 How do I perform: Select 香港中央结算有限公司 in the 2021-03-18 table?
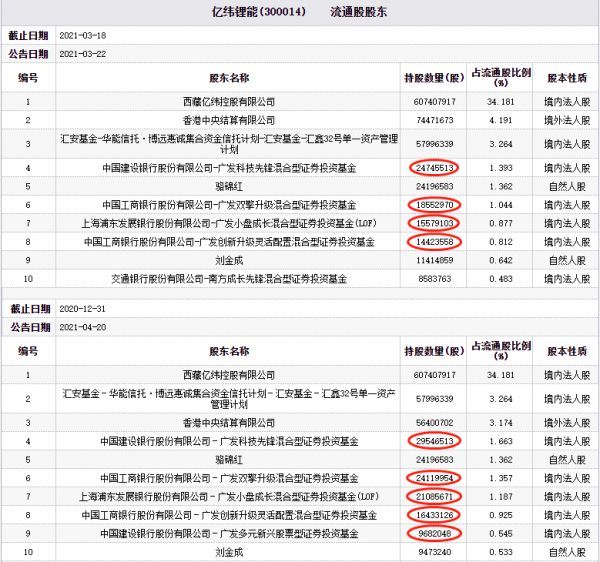point(229,120)
